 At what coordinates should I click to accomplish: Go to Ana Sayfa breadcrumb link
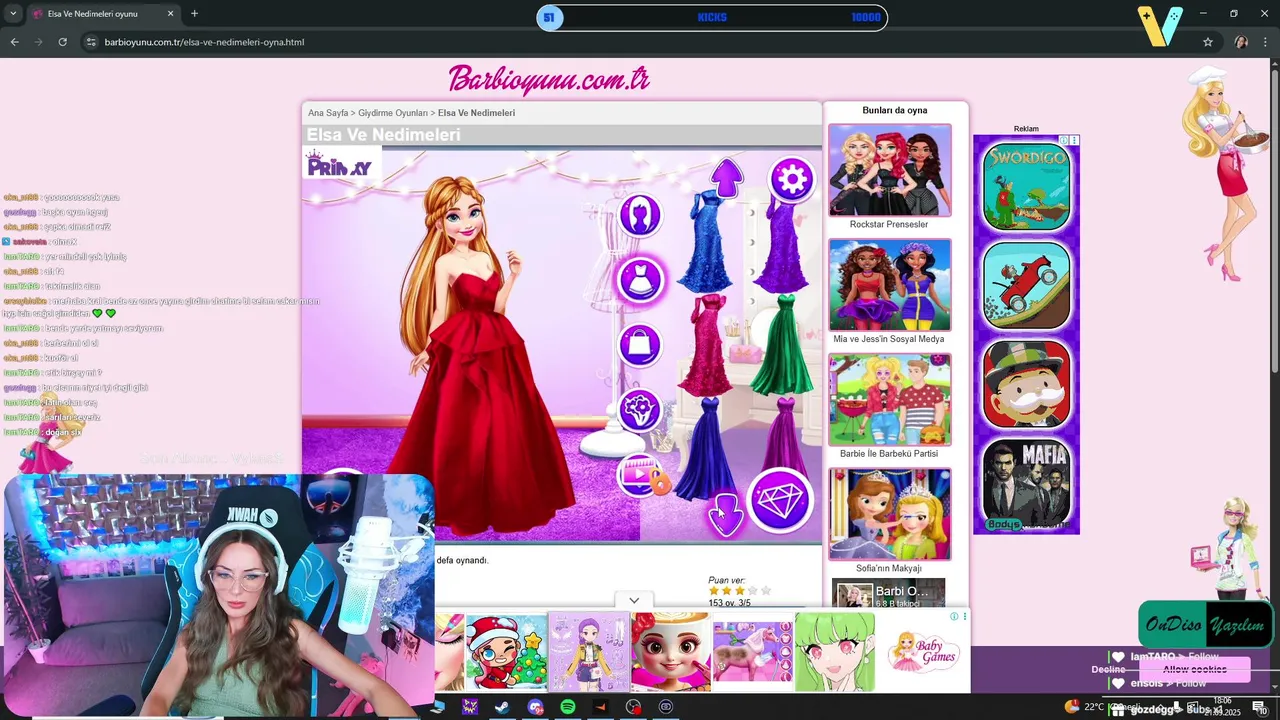[x=328, y=113]
